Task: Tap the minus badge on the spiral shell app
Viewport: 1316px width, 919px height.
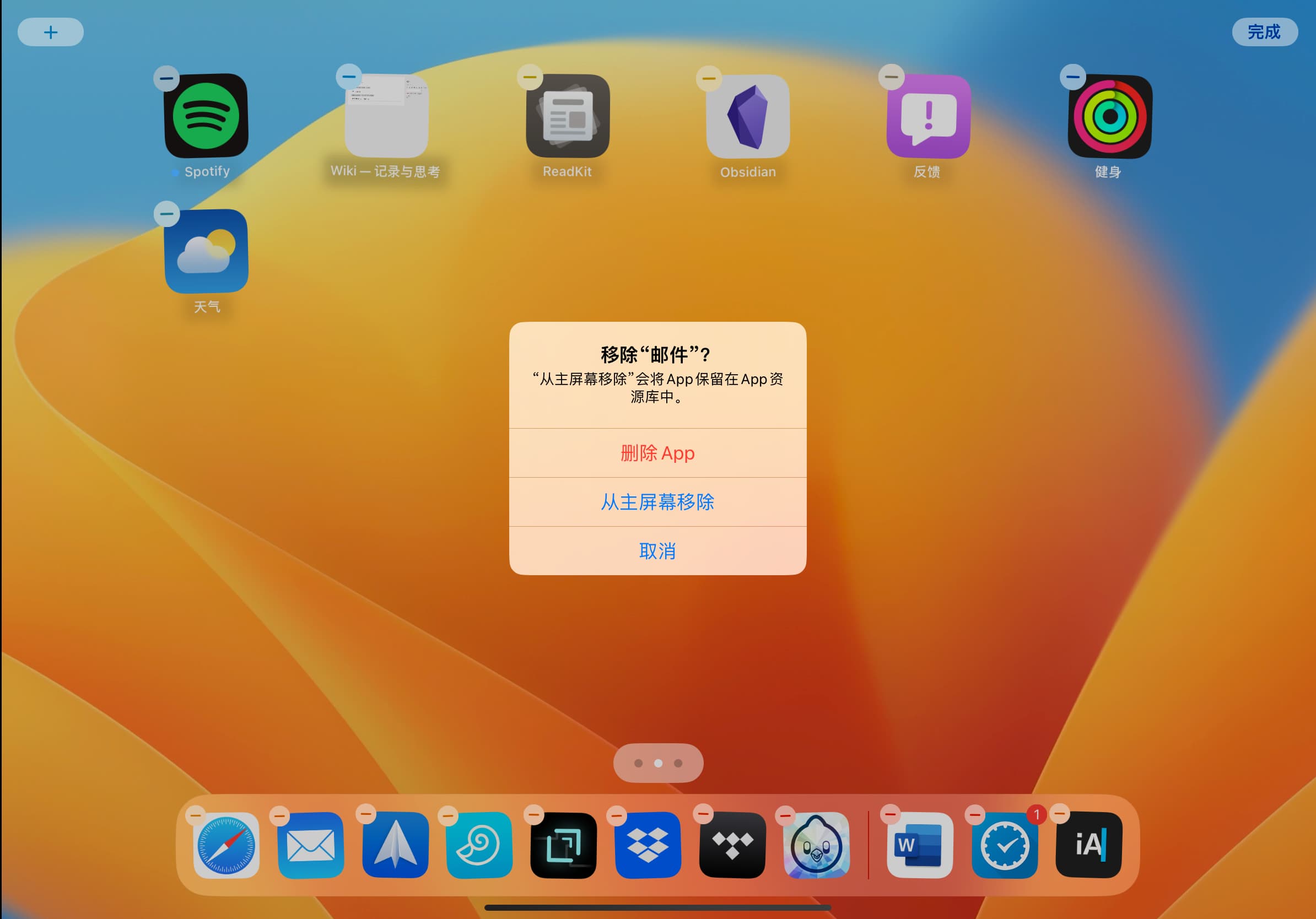Action: 447,816
